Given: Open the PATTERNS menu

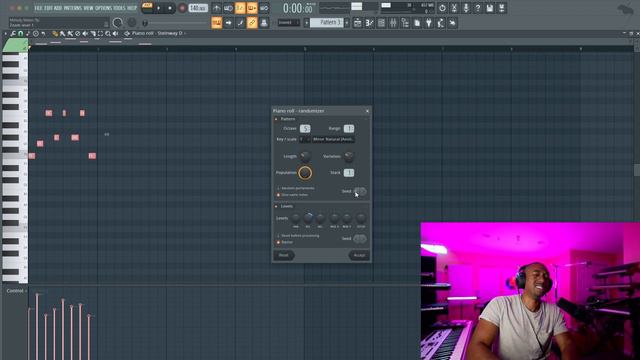Looking at the screenshot, I should [73, 8].
